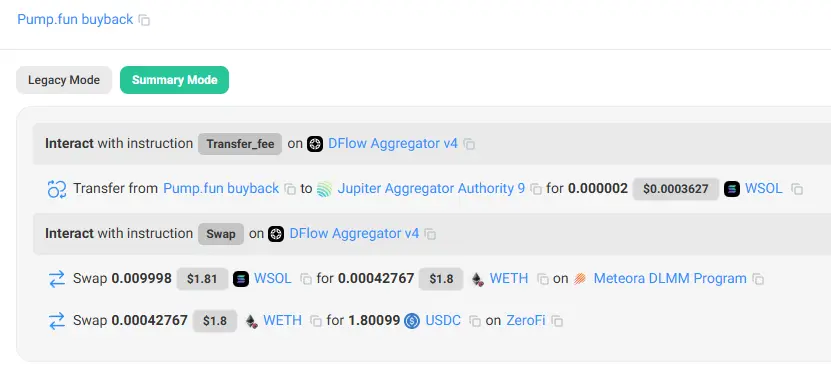Copy the ZeroFi address
The height and width of the screenshot is (375, 831).
(557, 321)
